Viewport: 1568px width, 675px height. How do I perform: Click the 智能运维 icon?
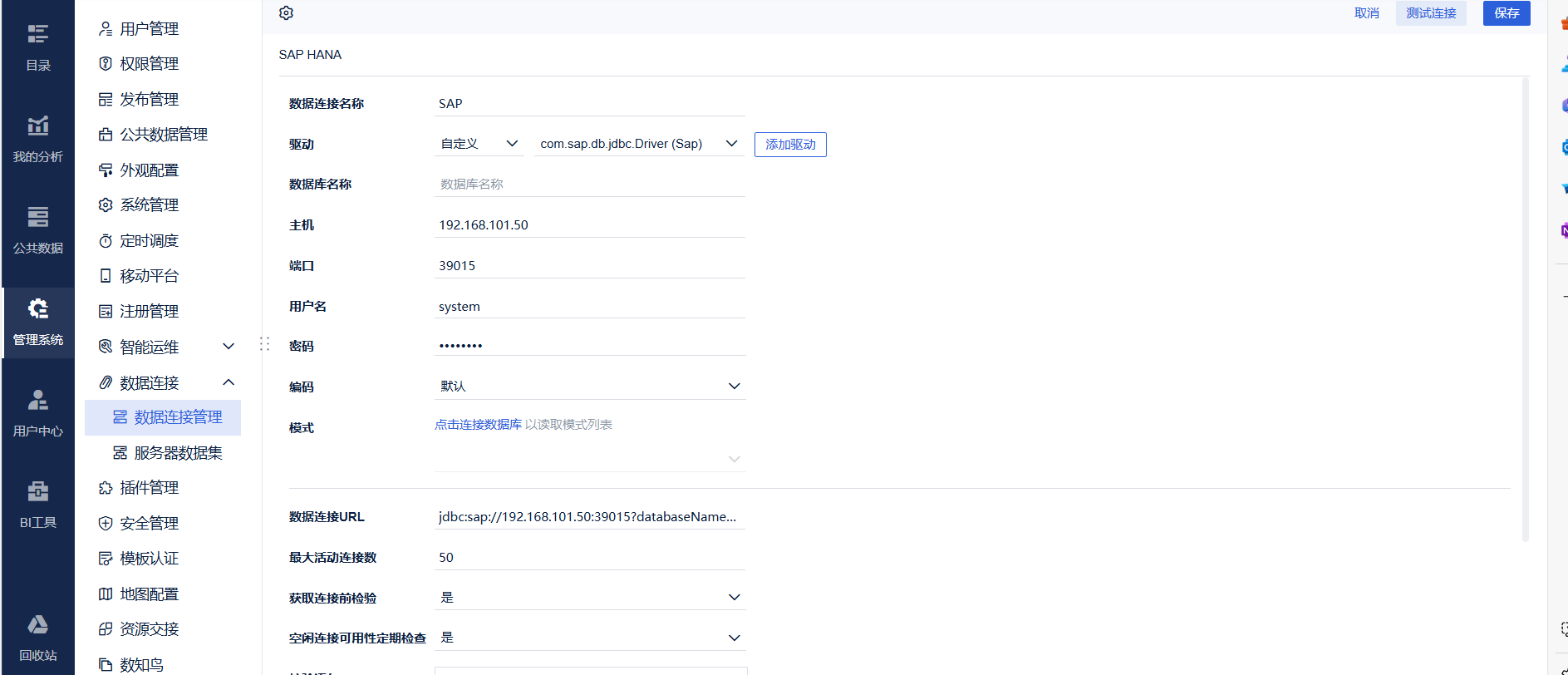click(x=106, y=347)
